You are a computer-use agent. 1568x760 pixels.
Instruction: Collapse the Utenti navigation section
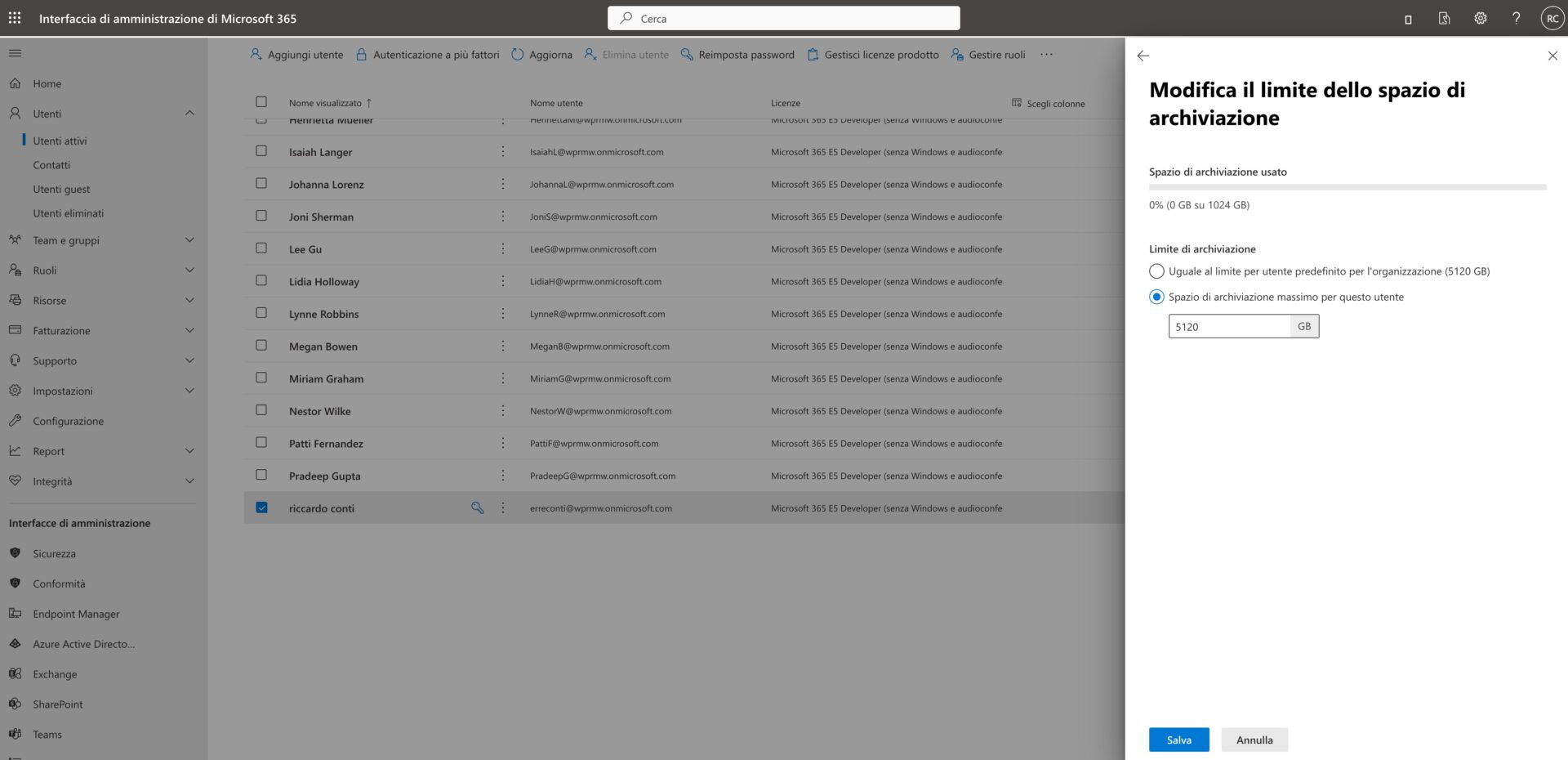tap(189, 114)
